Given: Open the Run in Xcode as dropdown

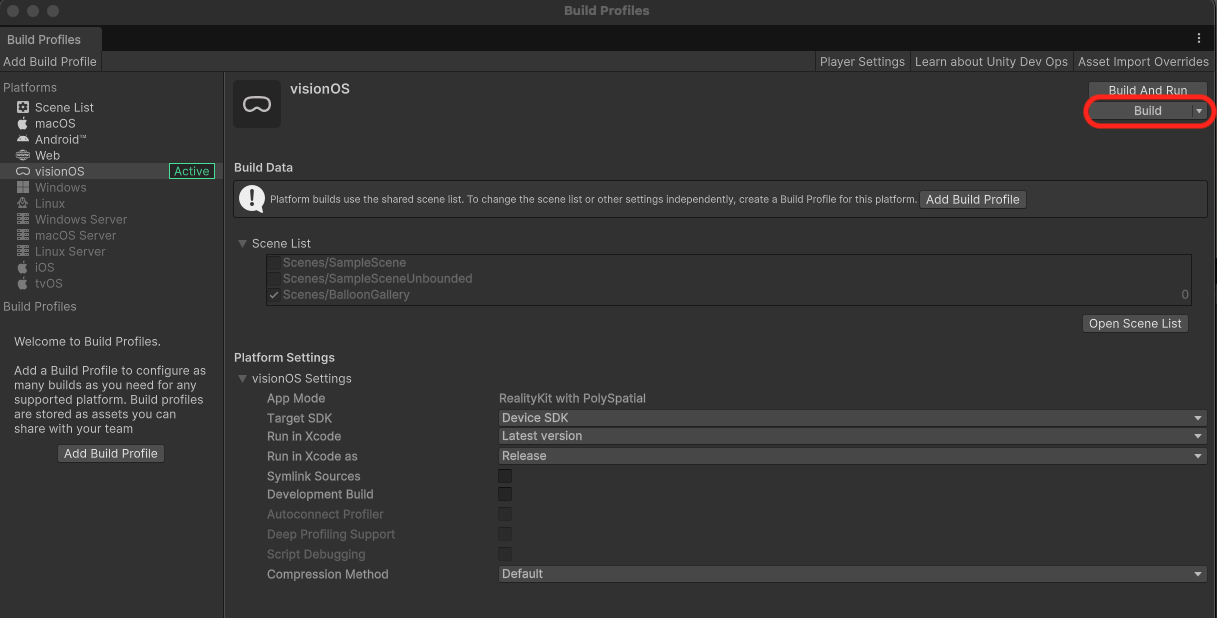Looking at the screenshot, I should (x=850, y=455).
